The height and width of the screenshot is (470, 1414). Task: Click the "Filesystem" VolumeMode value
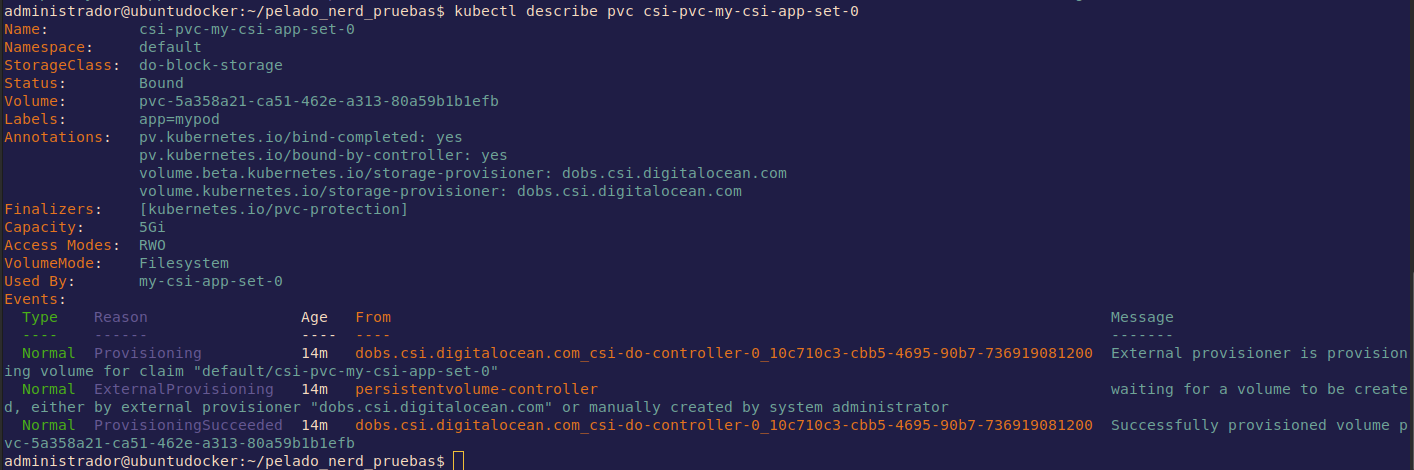[184, 263]
